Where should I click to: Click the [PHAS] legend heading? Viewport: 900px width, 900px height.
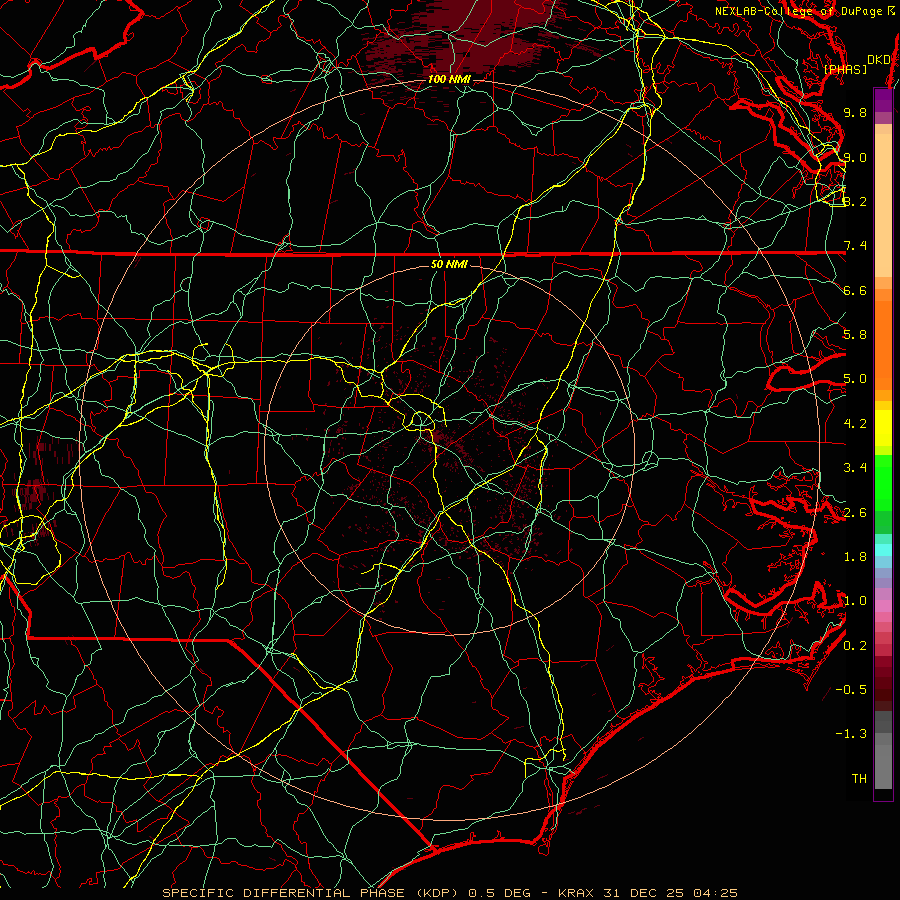coord(845,69)
